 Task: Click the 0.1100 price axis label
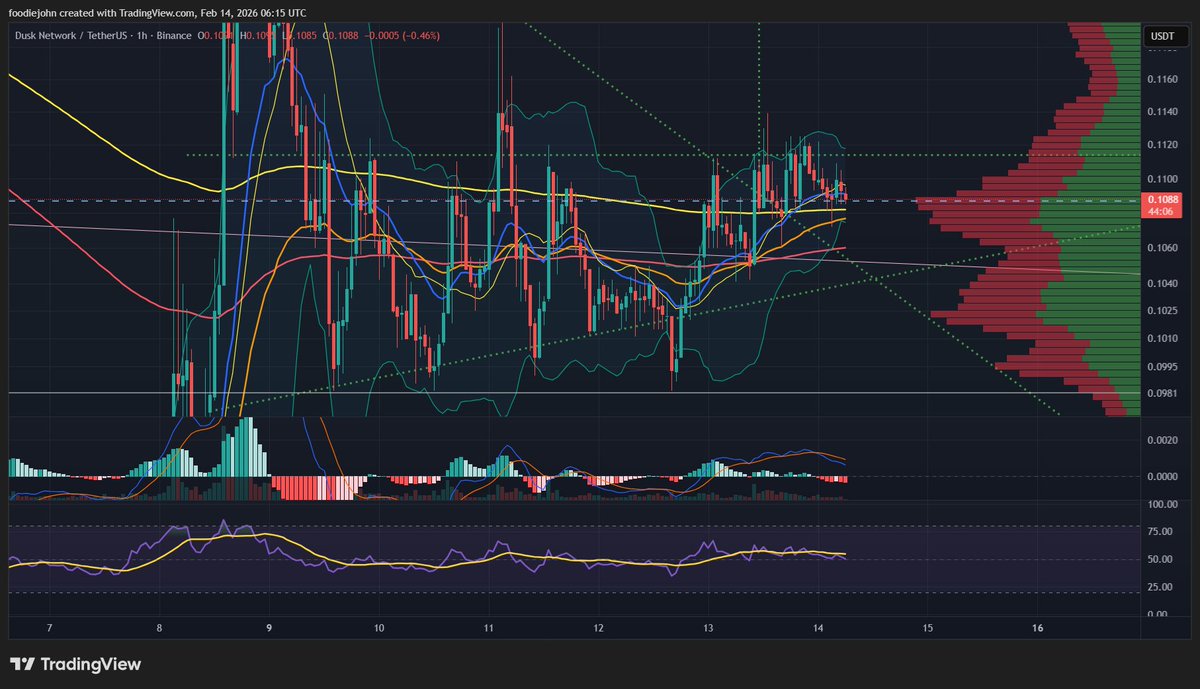[1162, 179]
